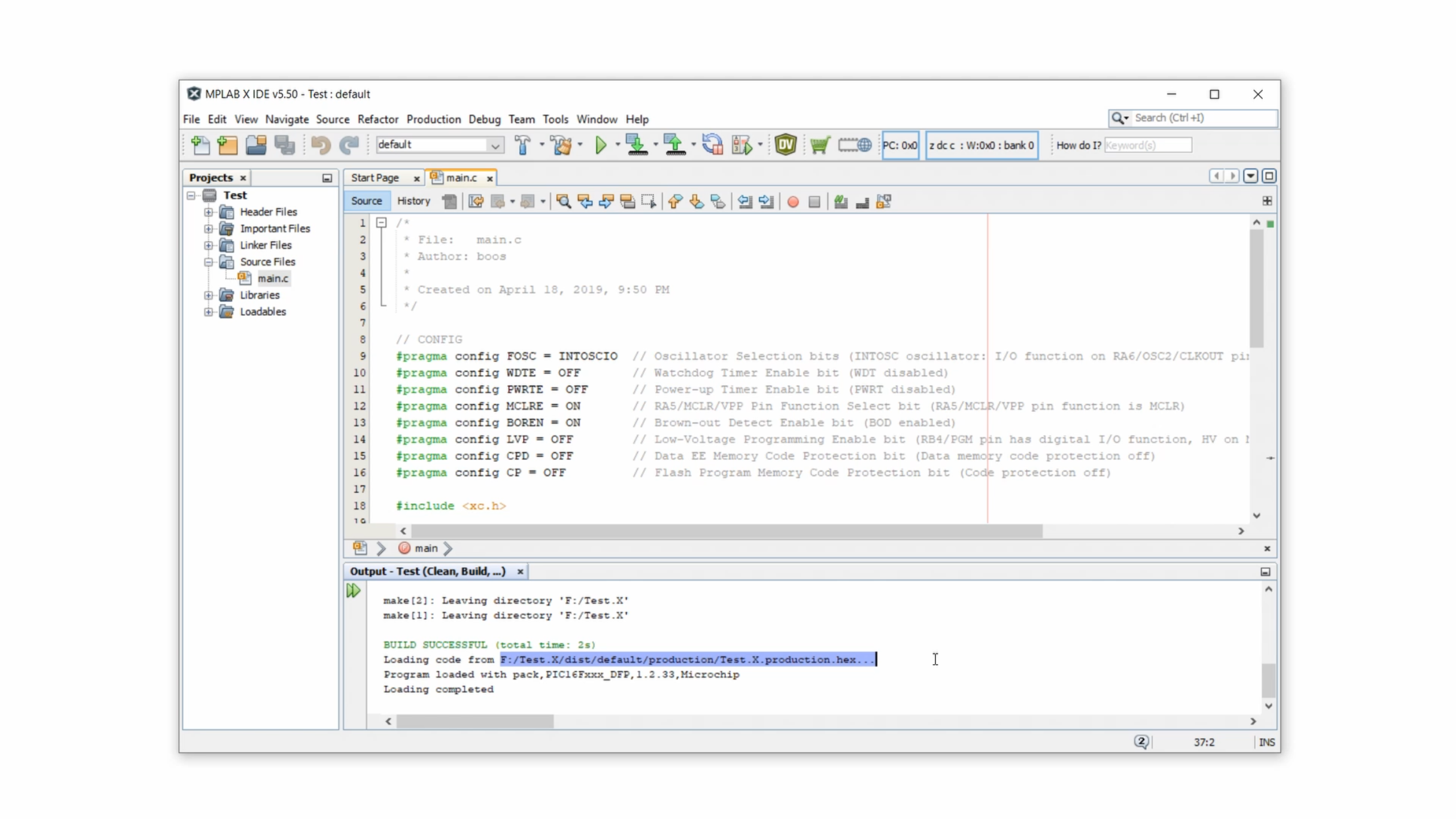Click the editor horizontal scrollbar

[x=726, y=531]
